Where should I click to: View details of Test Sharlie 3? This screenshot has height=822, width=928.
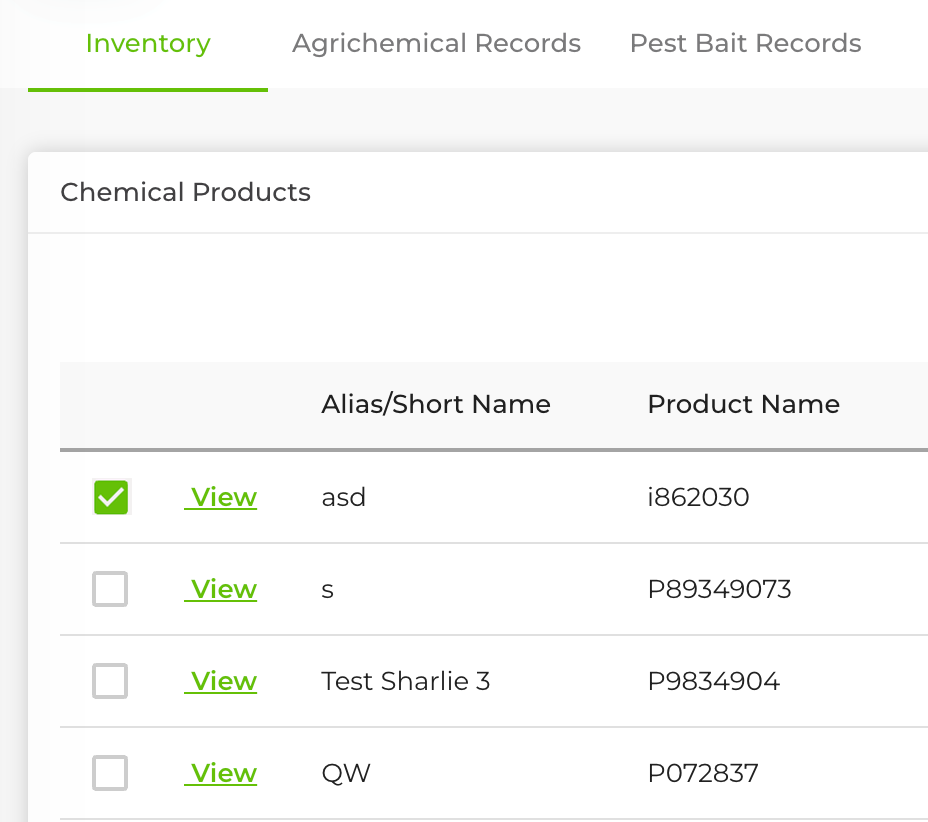pos(223,681)
